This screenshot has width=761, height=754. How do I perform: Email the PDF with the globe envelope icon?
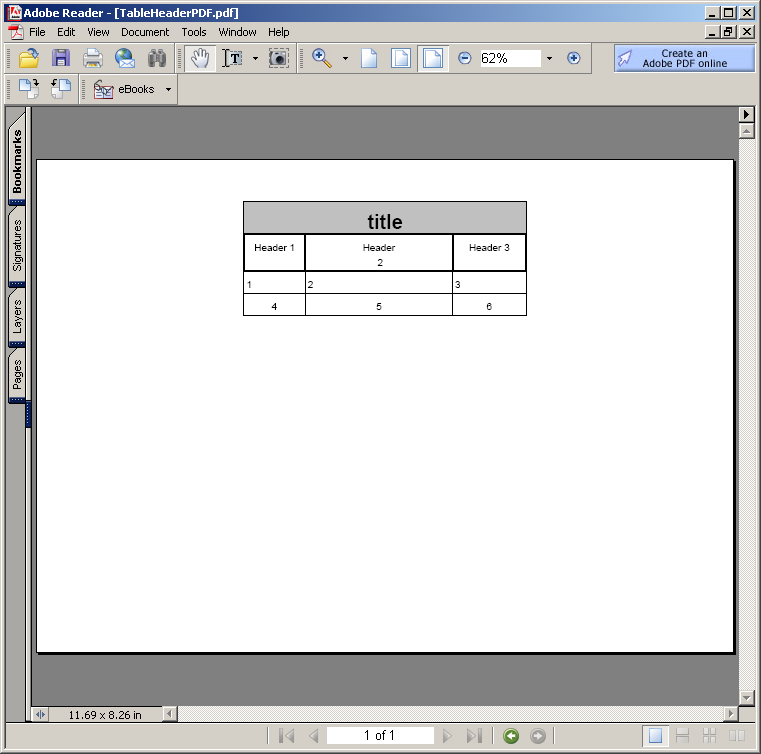click(125, 58)
